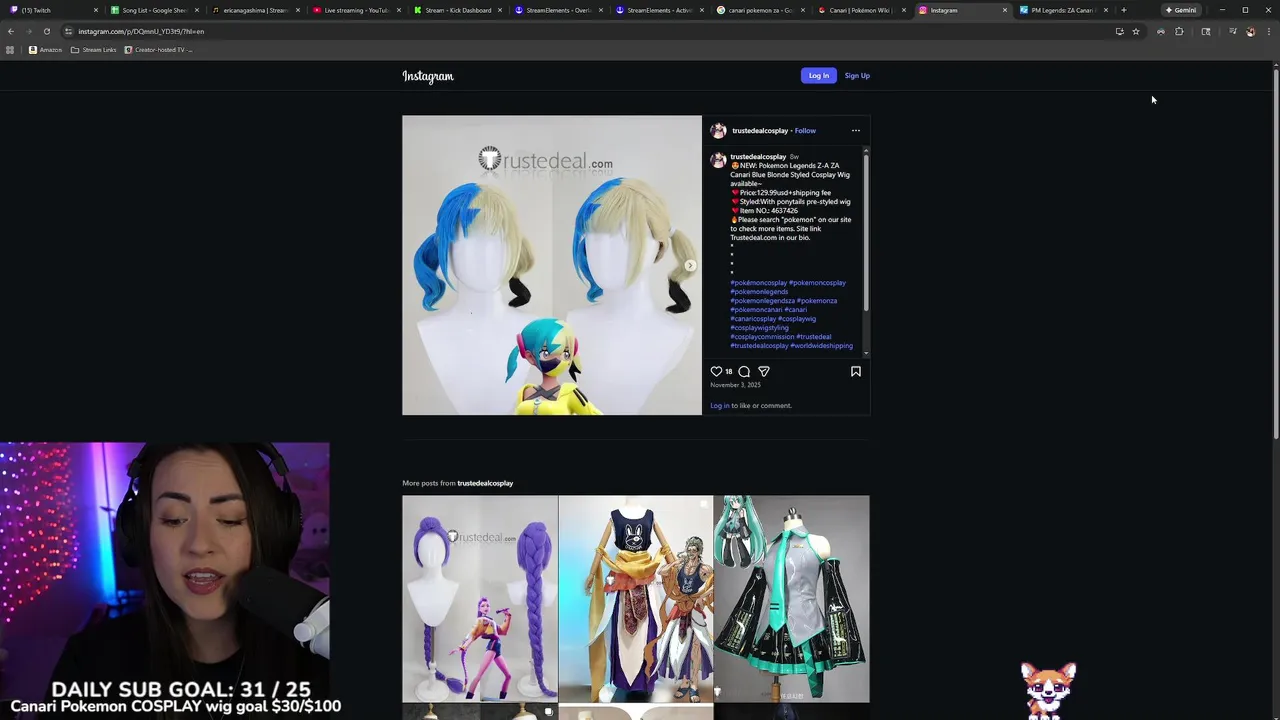Switch to canari pokemon za Google tab
Viewport: 1280px width, 720px height.
[761, 10]
